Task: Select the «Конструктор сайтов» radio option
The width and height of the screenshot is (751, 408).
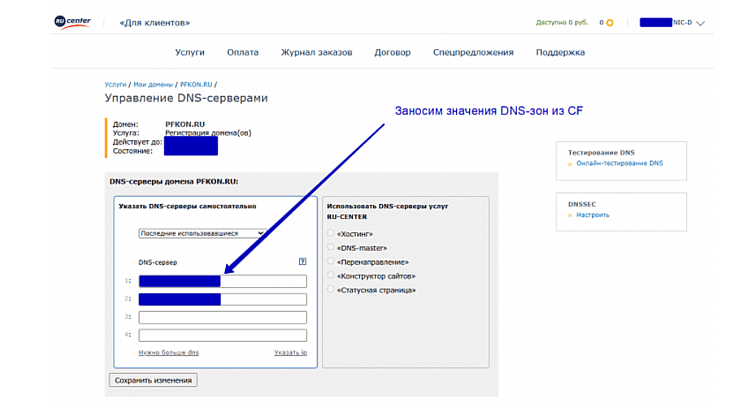Action: pos(330,275)
